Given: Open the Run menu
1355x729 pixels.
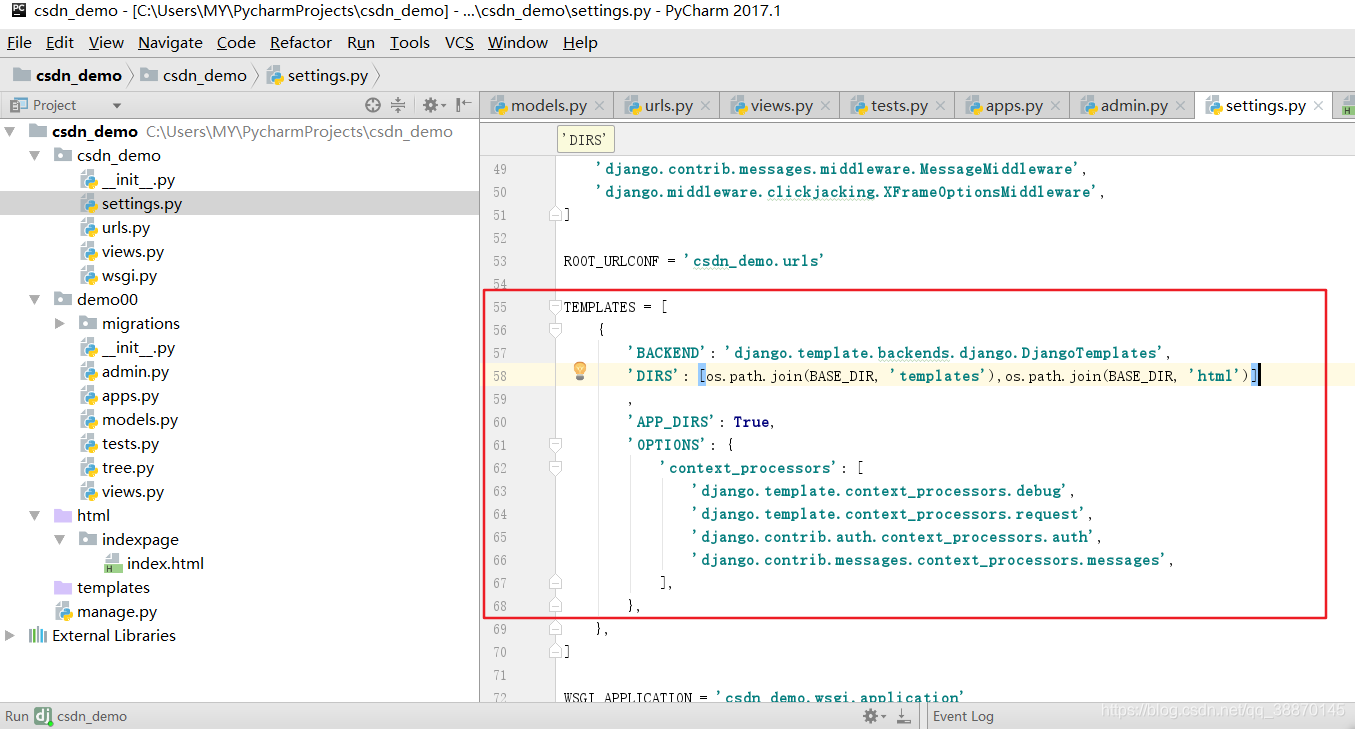Looking at the screenshot, I should click(361, 42).
